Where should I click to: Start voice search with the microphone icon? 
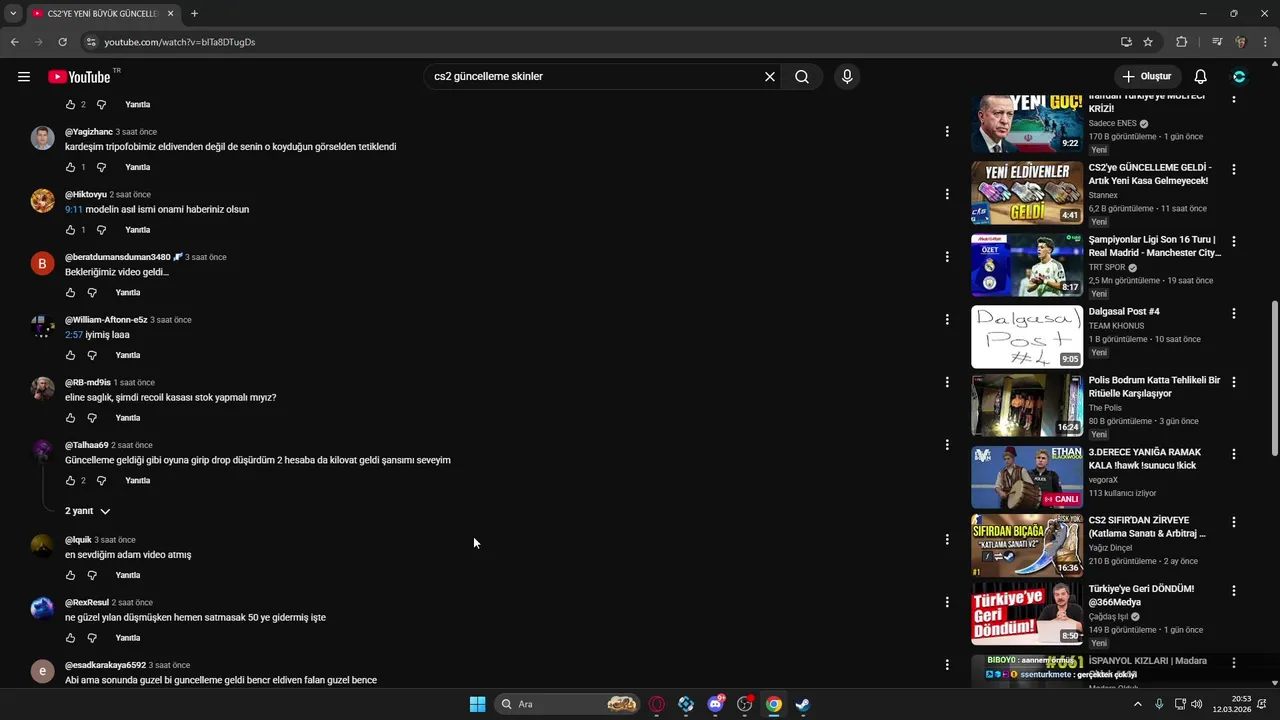(x=847, y=77)
